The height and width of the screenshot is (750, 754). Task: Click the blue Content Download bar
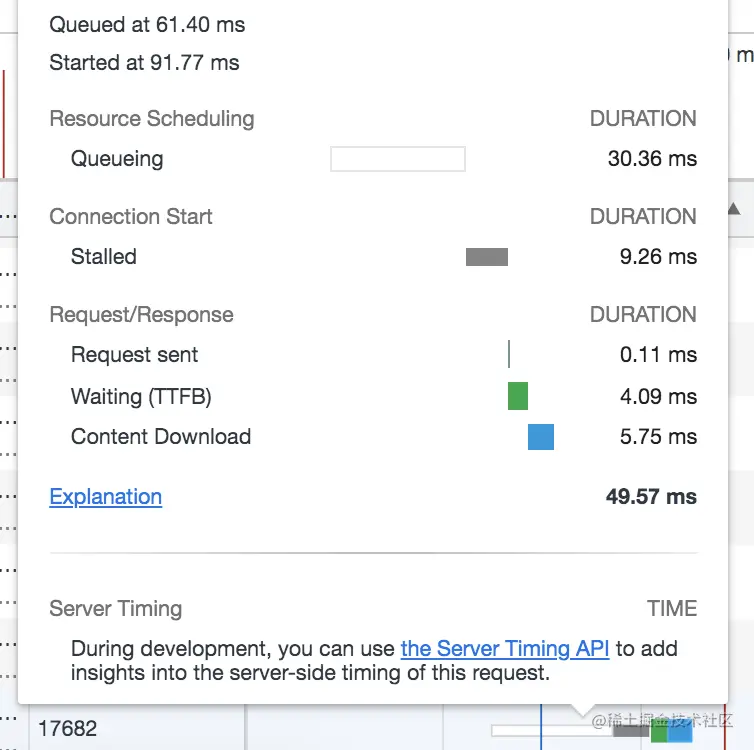[x=540, y=437]
